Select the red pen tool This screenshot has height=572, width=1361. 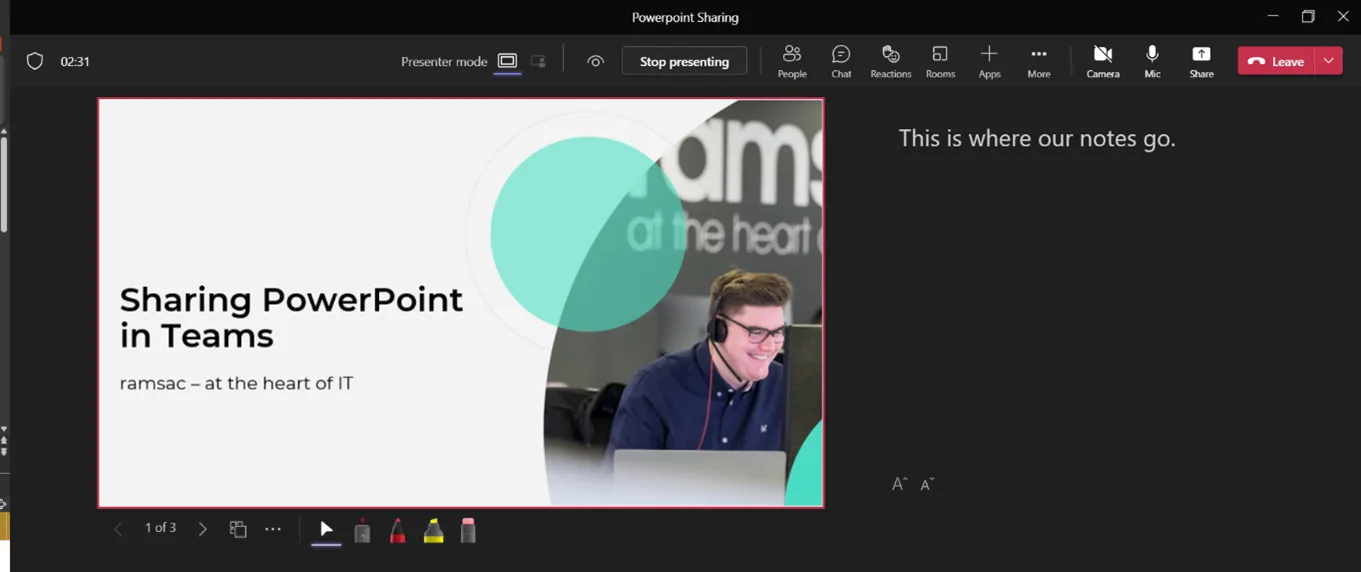tap(397, 530)
